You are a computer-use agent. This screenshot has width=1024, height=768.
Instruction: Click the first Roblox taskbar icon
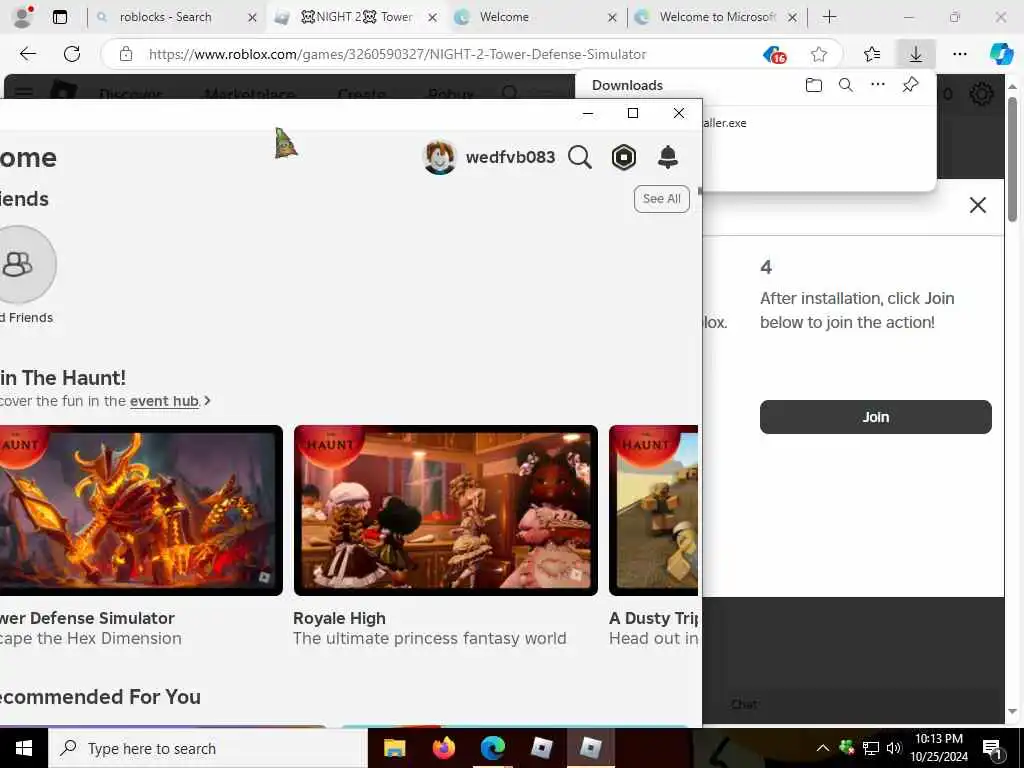pos(542,748)
